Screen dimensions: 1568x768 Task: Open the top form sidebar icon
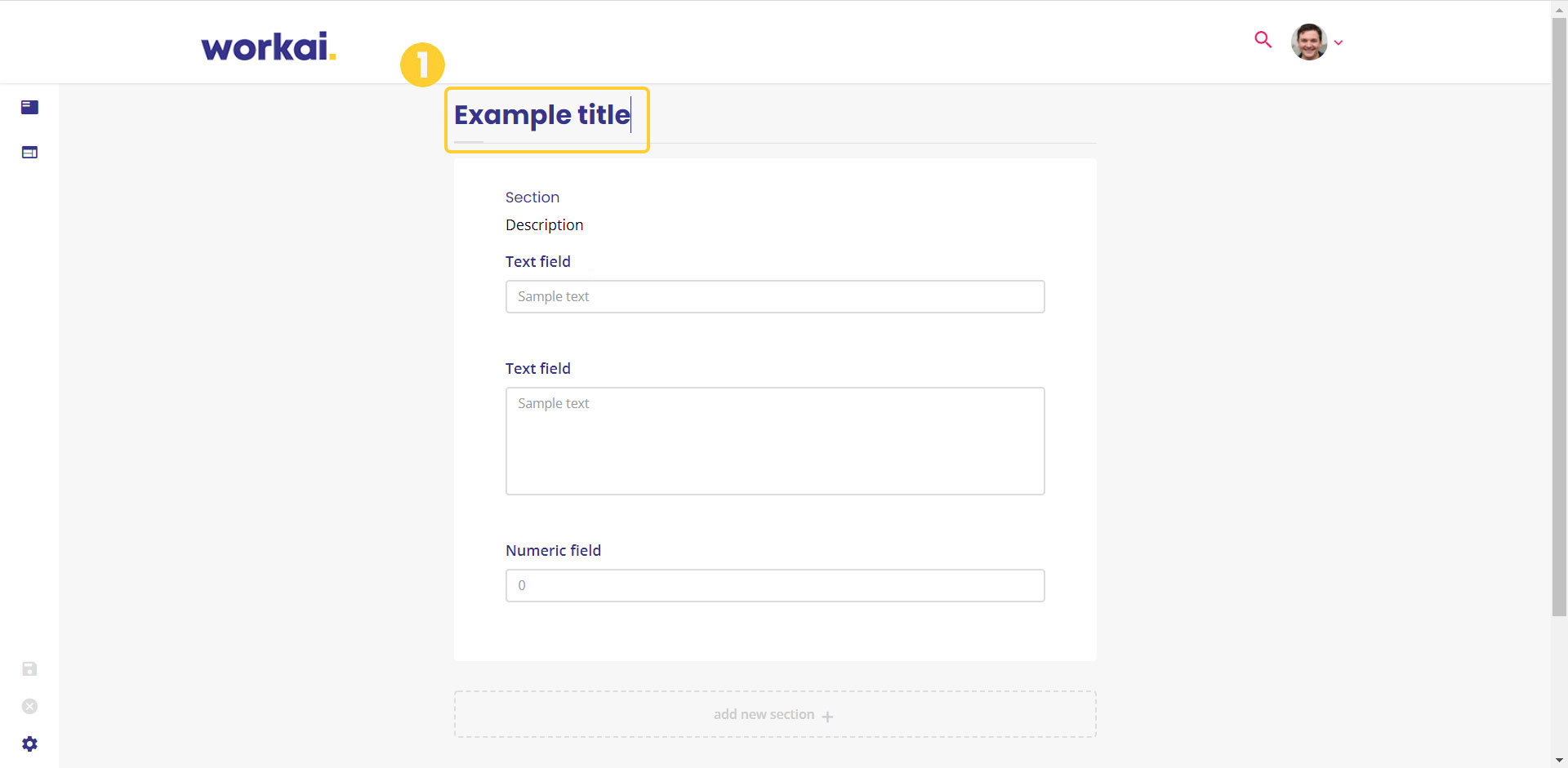click(x=29, y=107)
